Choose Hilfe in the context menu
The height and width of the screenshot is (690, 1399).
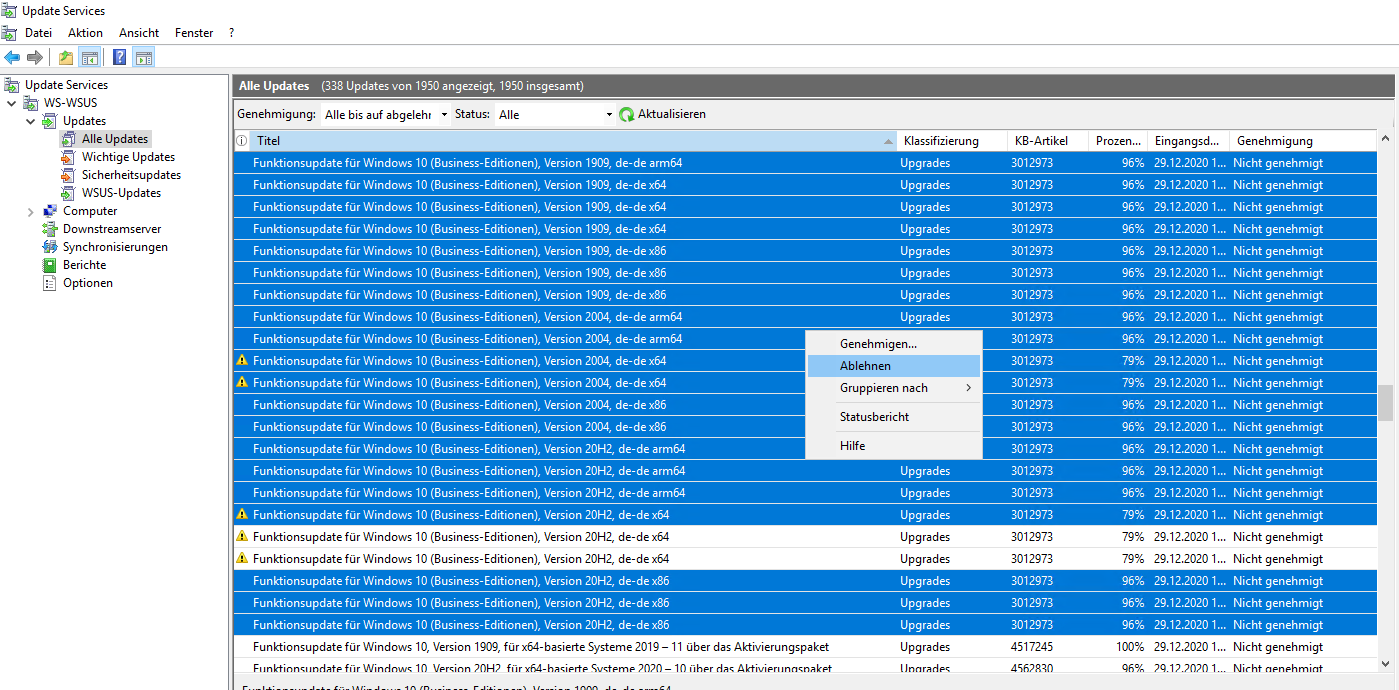point(894,446)
